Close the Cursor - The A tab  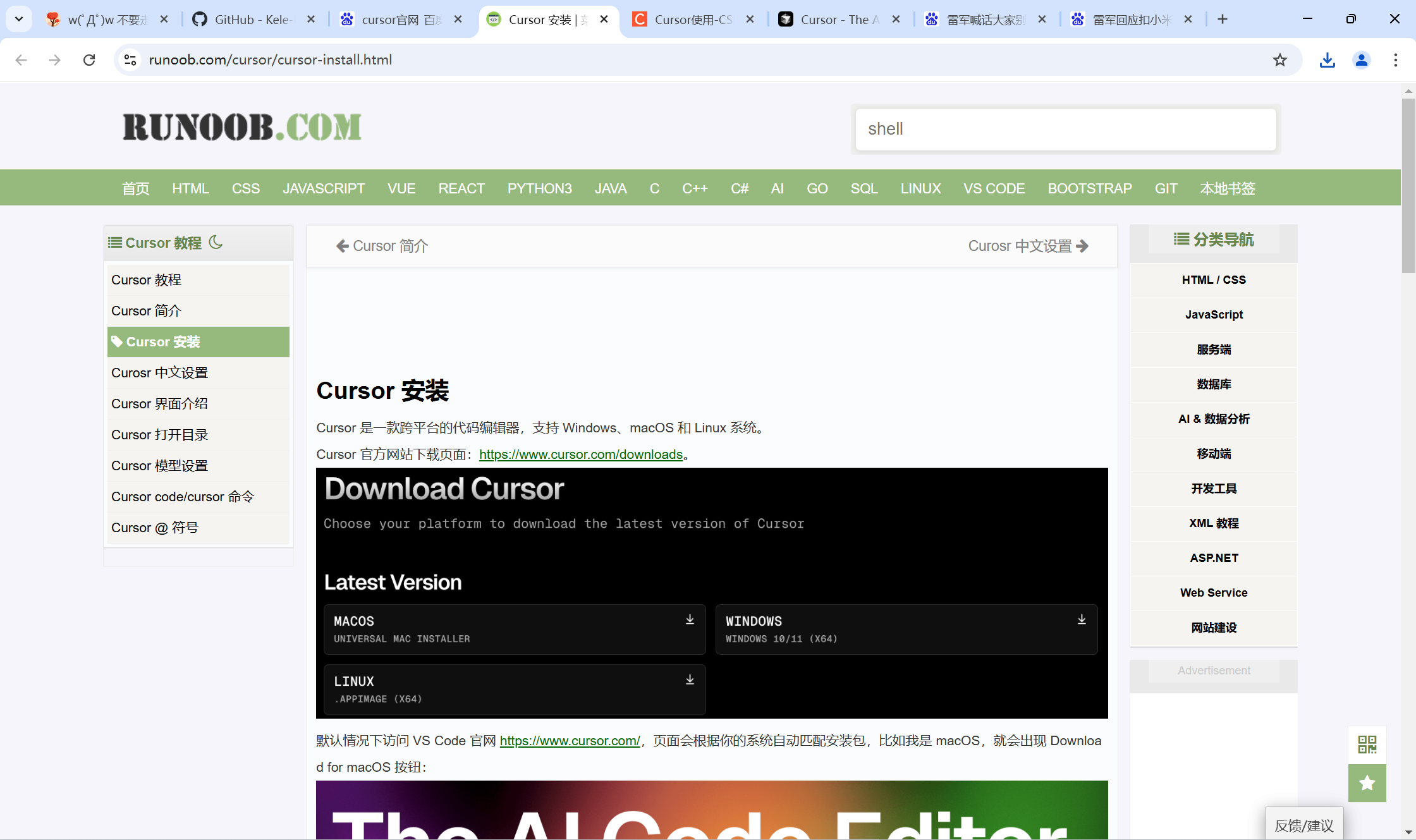pos(896,20)
